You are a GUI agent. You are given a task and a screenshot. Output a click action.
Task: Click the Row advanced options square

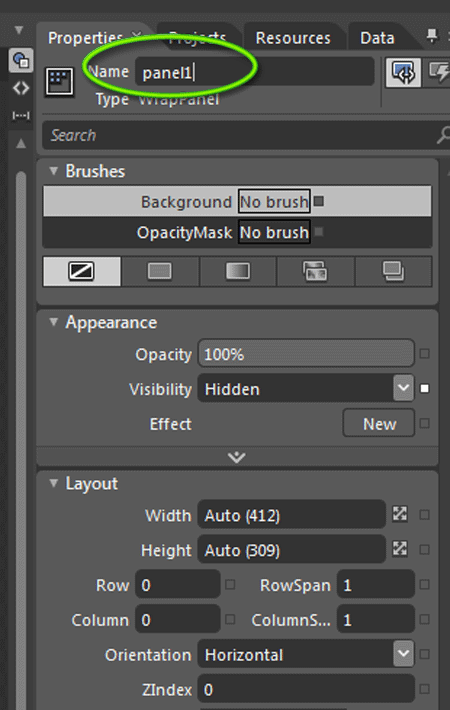230,585
